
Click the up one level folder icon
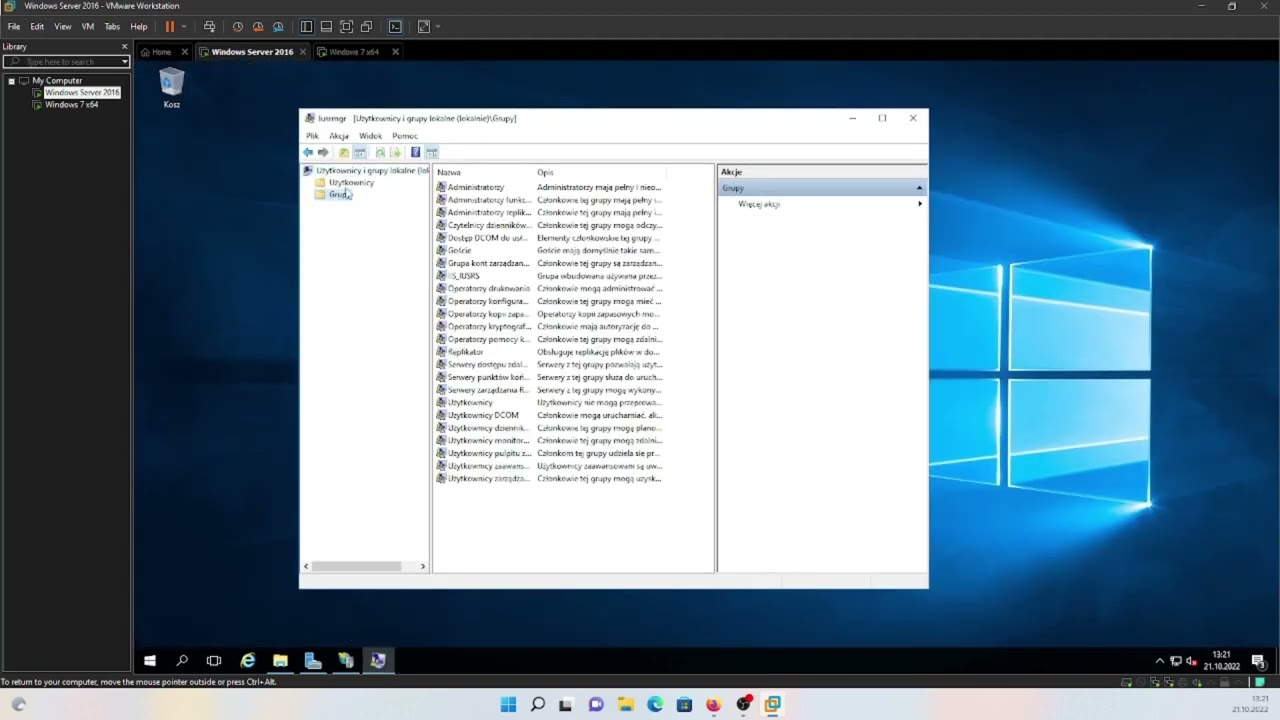click(x=344, y=152)
